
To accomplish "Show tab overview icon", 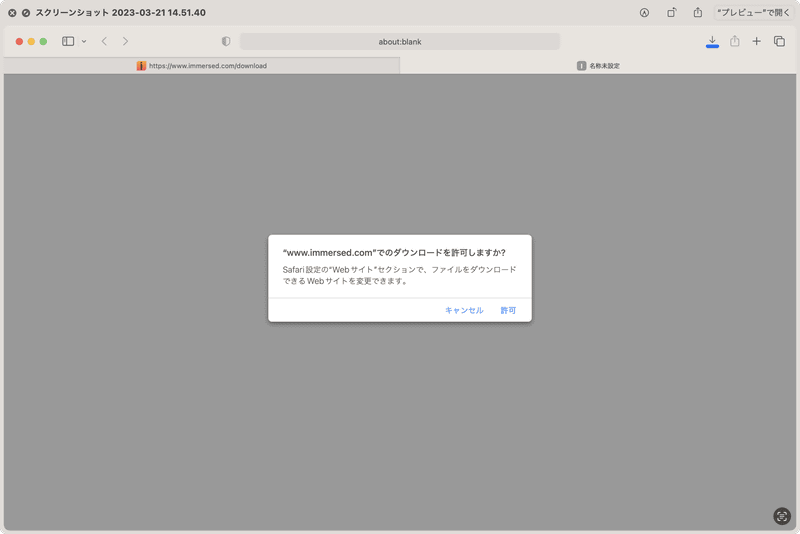I will 779,41.
